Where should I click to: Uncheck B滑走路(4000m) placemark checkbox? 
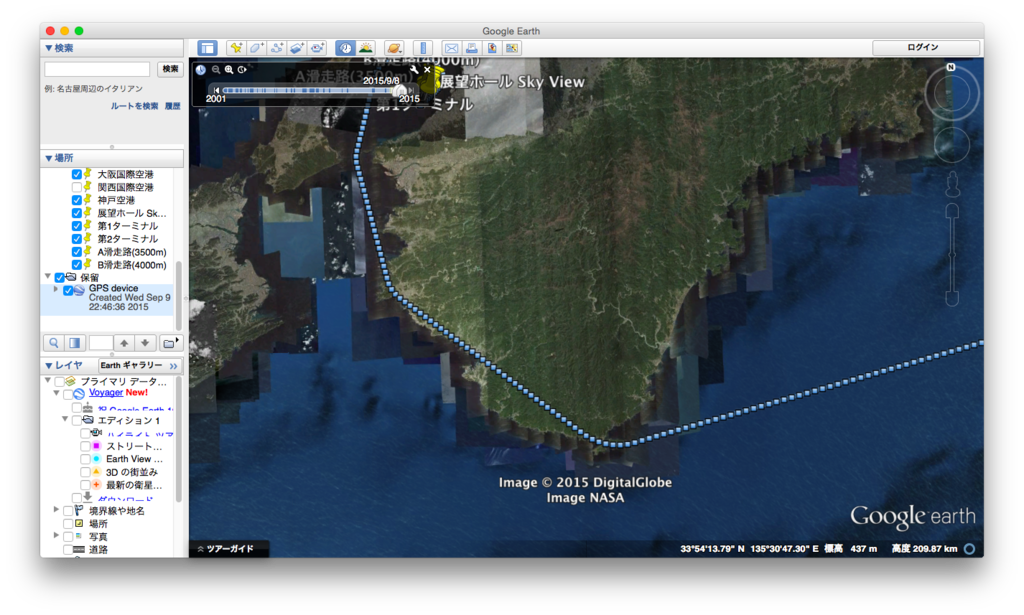point(76,265)
